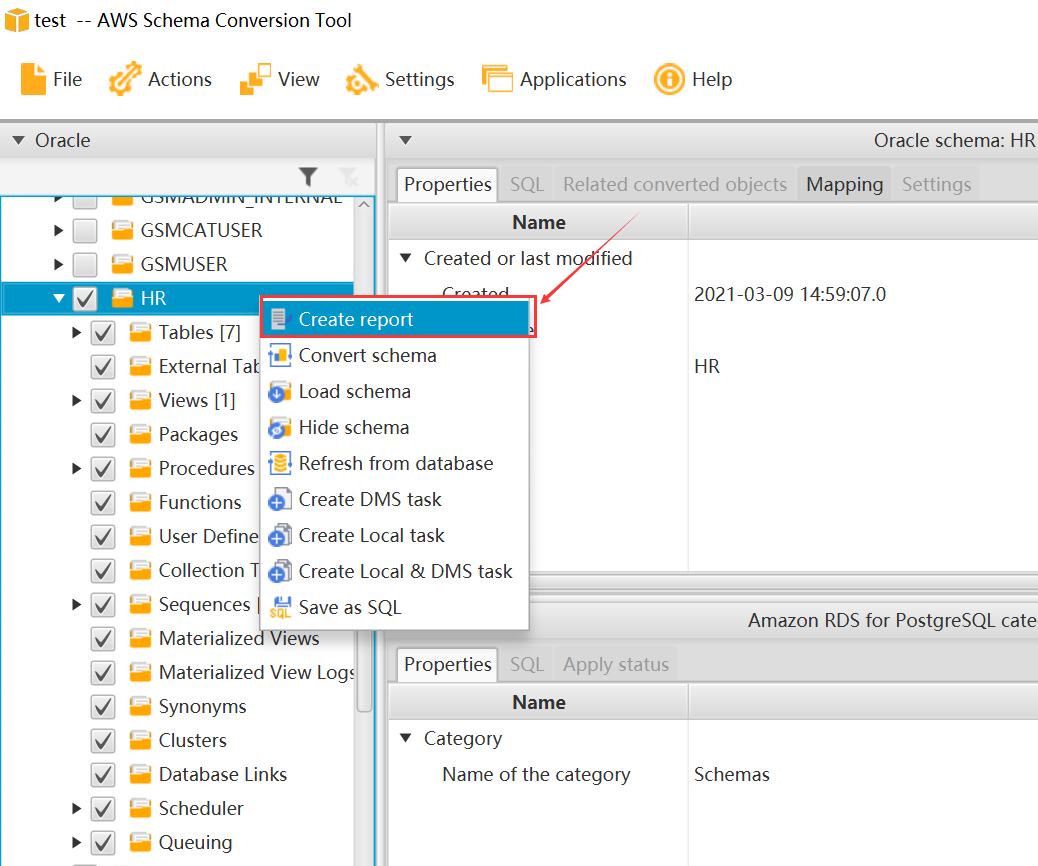Image resolution: width=1038 pixels, height=866 pixels.
Task: Click the Synonyms folder icon
Action: click(140, 706)
